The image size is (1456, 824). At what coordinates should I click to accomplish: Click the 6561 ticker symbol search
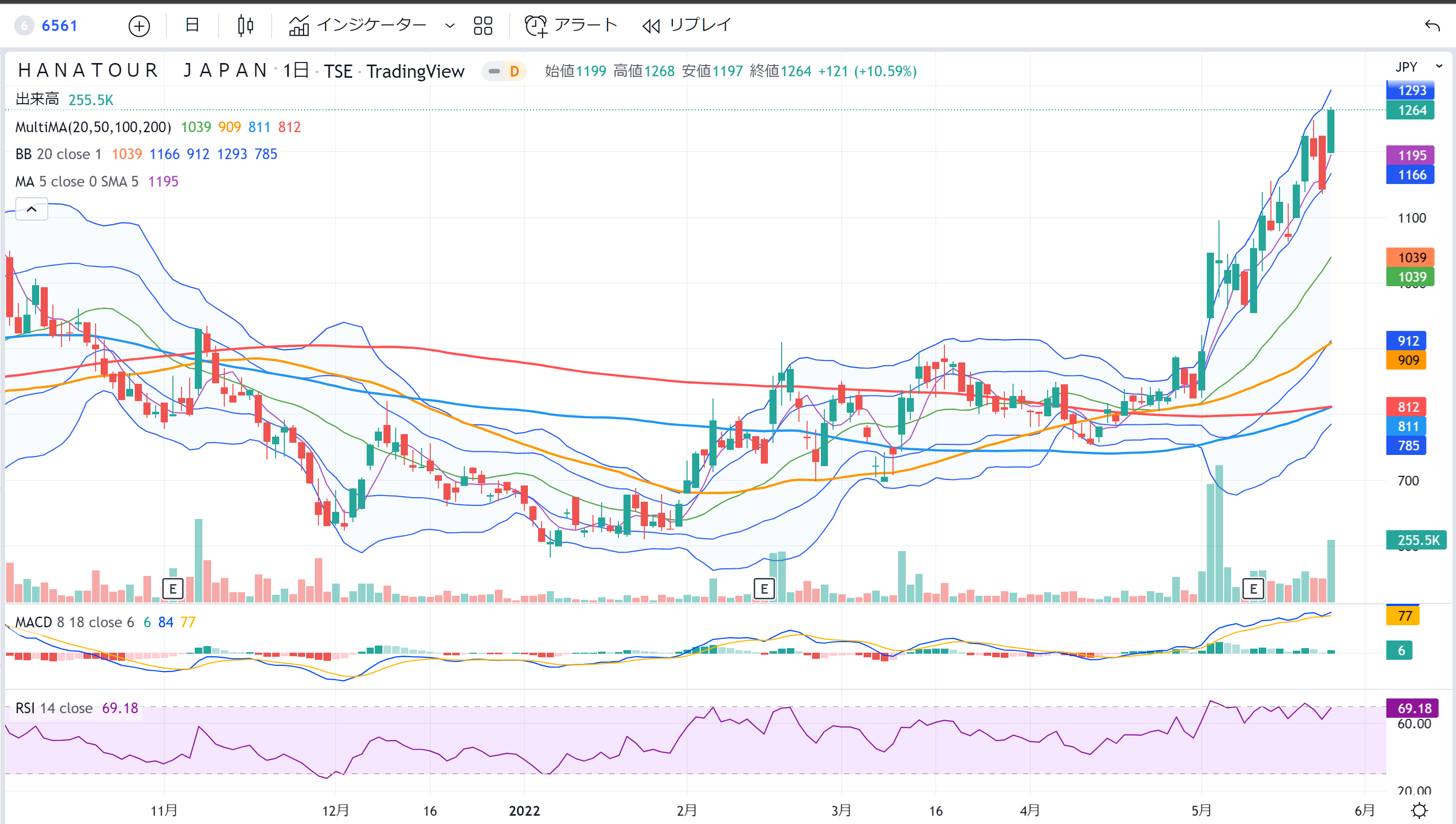(59, 25)
